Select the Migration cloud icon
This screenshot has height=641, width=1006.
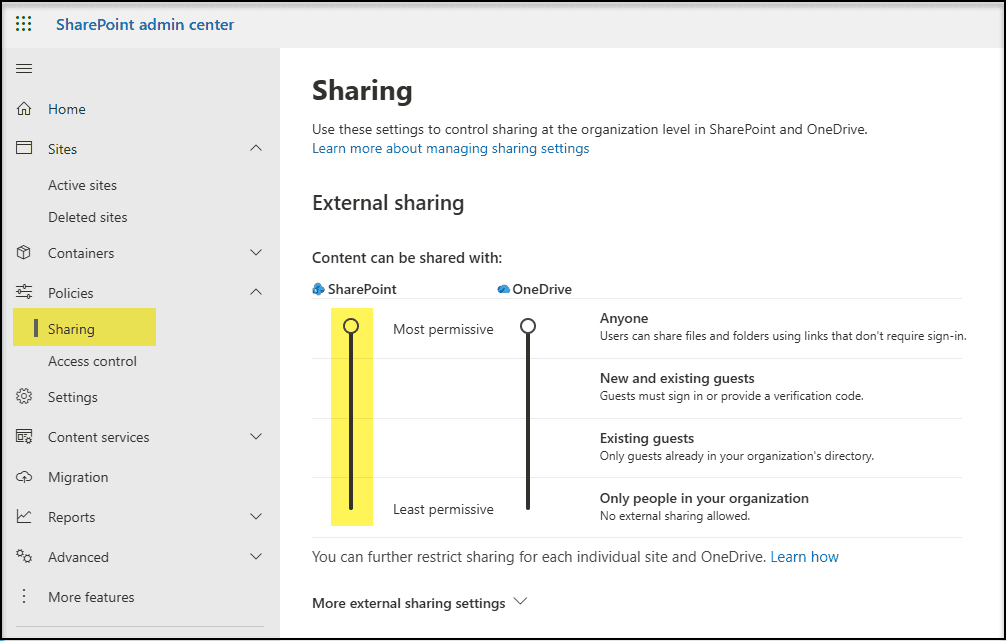(24, 477)
